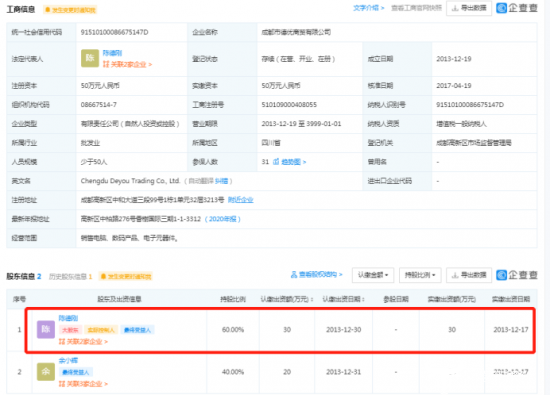Image resolution: width=550 pixels, height=395 pixels.
Task: Open the 文字介绍 link
Action: click(368, 8)
